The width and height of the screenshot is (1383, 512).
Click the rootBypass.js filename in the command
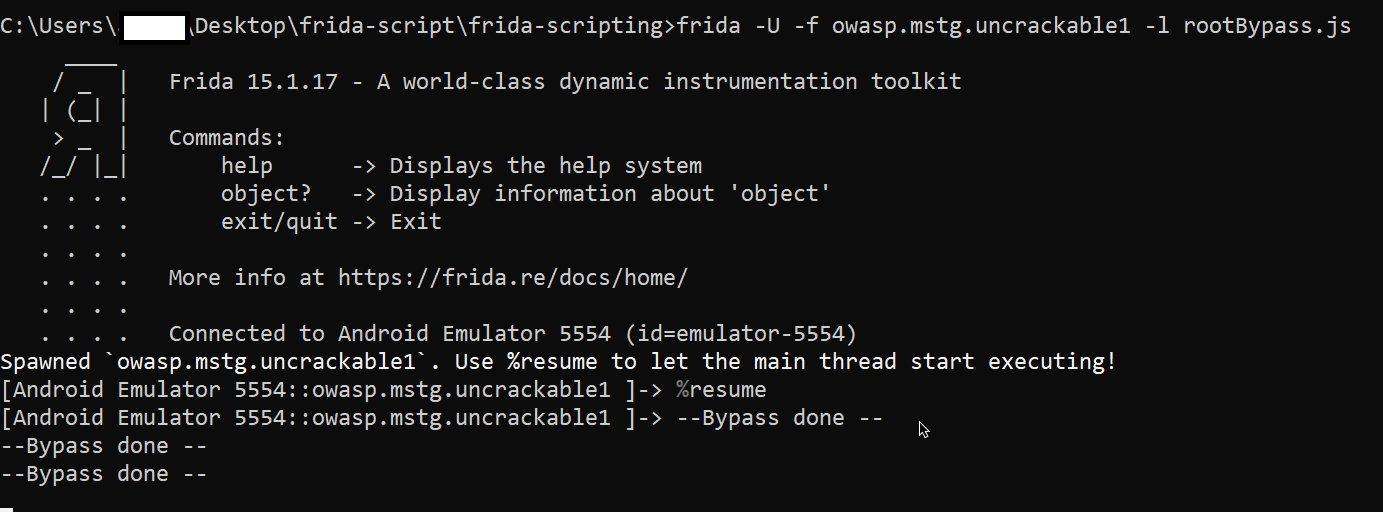click(x=1266, y=26)
